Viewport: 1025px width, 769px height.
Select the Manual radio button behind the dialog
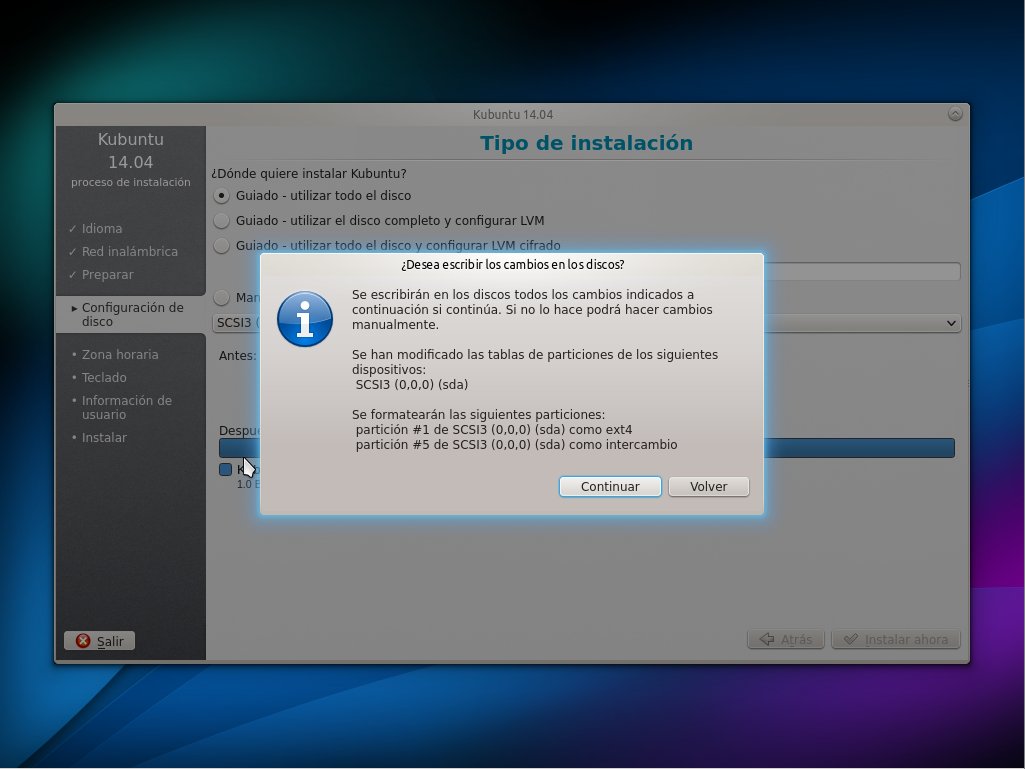tap(222, 298)
